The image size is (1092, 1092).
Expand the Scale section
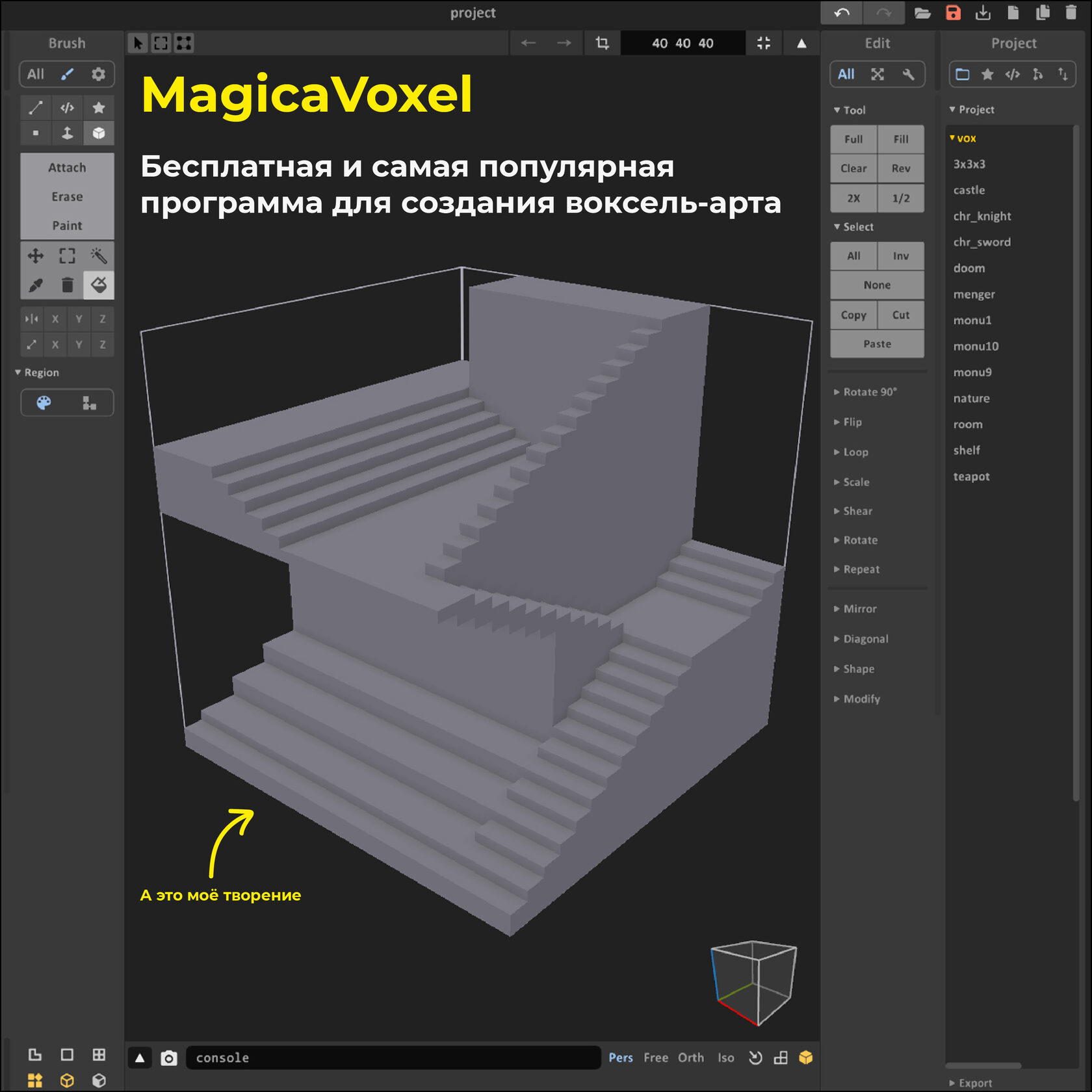[851, 482]
